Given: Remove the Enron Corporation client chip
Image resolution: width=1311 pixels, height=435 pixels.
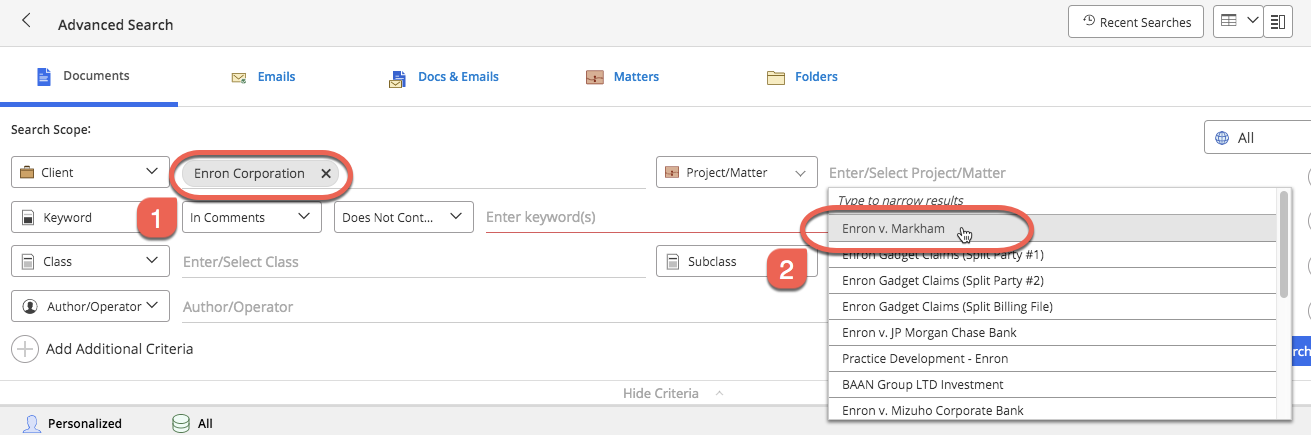Looking at the screenshot, I should click(x=325, y=173).
